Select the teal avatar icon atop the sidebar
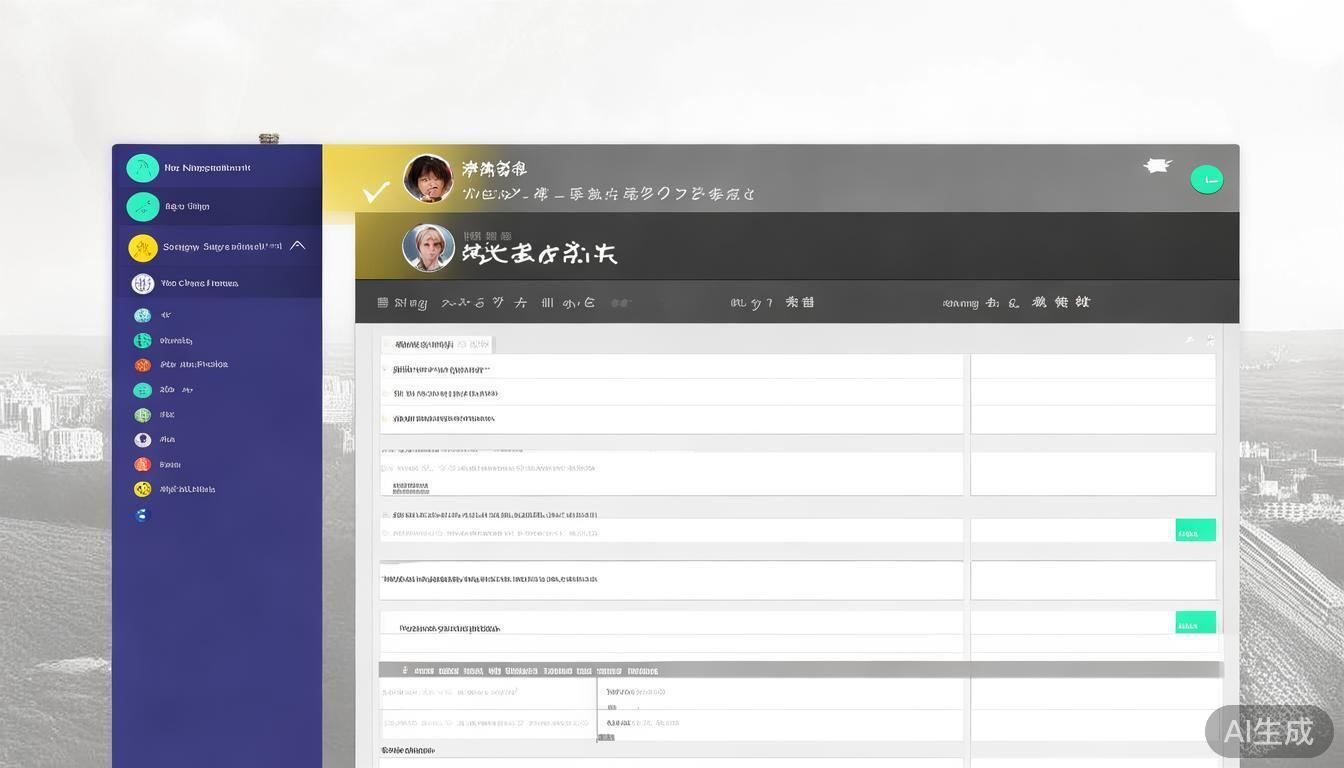 click(142, 167)
